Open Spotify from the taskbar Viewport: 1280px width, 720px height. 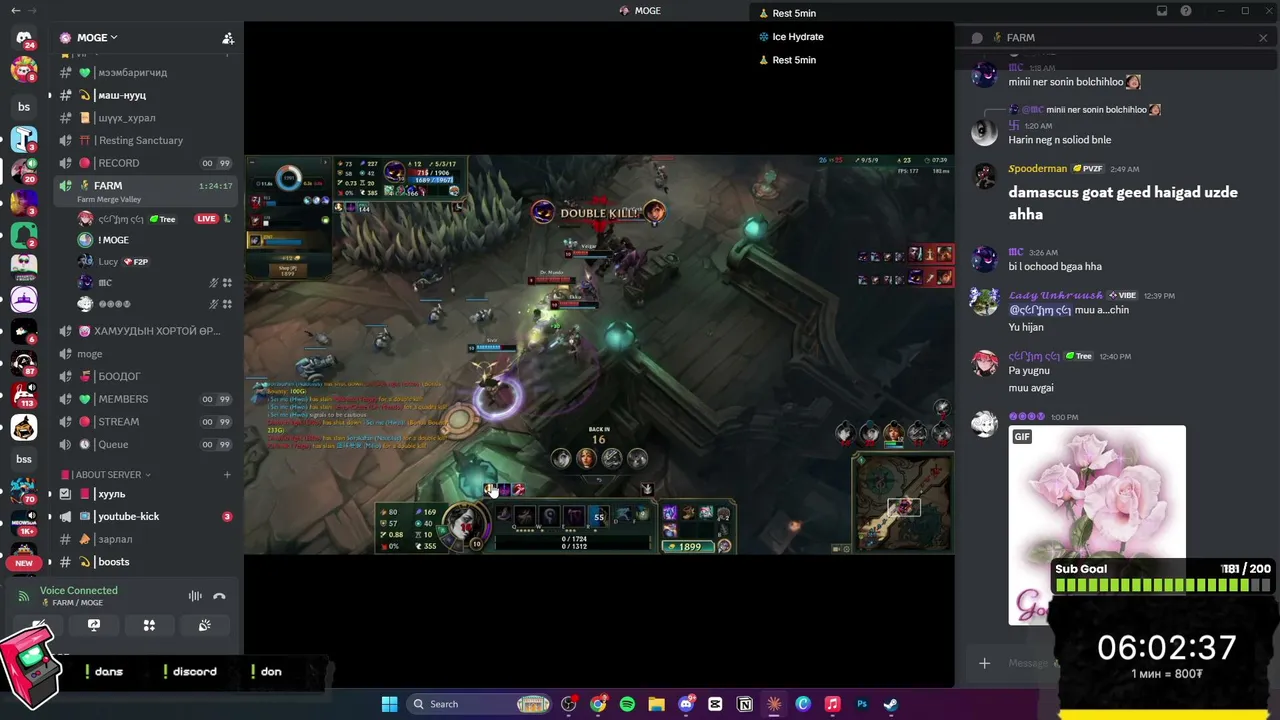pyautogui.click(x=627, y=704)
